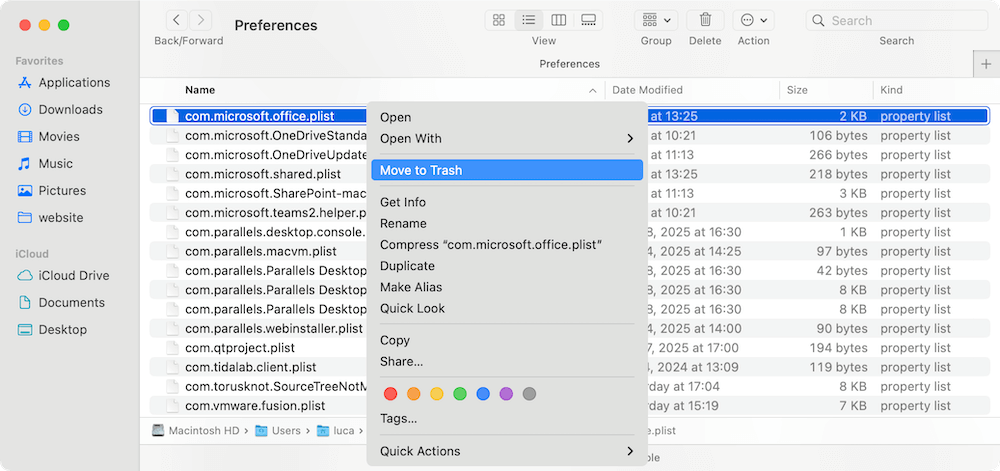Click Macintosh HD in the path bar
The width and height of the screenshot is (1000, 471).
pyautogui.click(x=198, y=431)
